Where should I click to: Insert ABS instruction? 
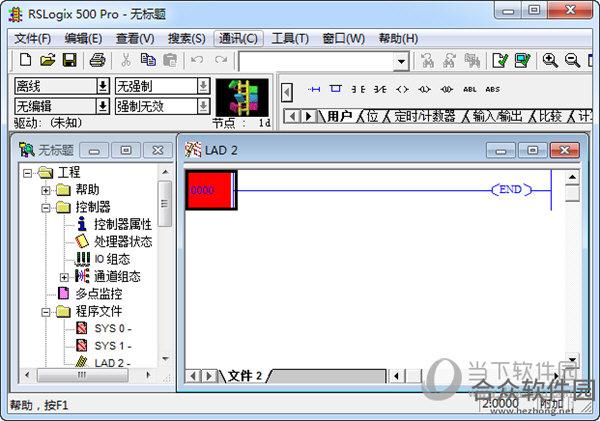point(492,89)
